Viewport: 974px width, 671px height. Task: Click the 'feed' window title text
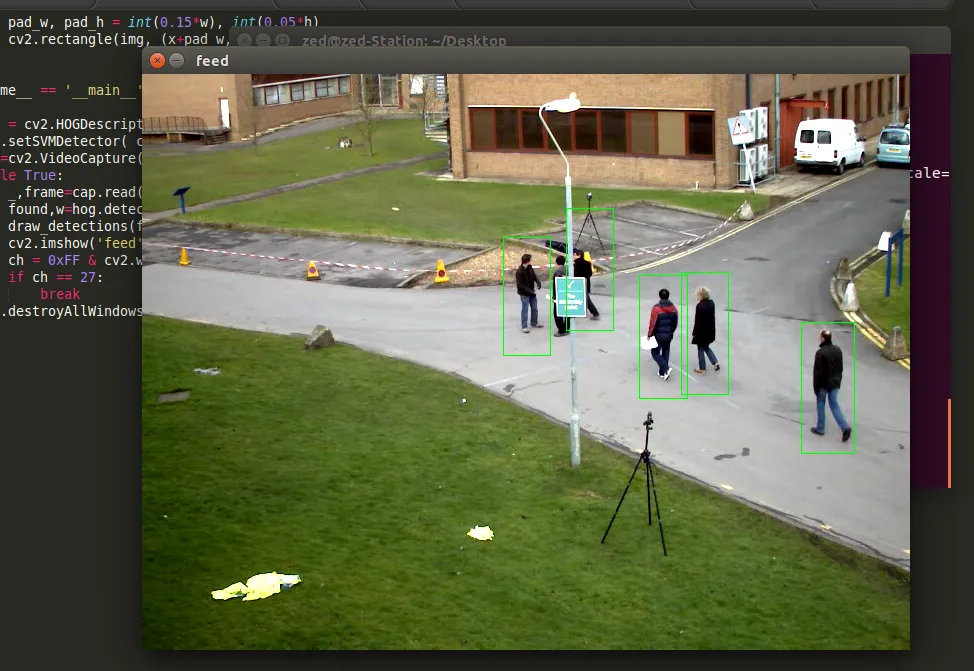[212, 61]
